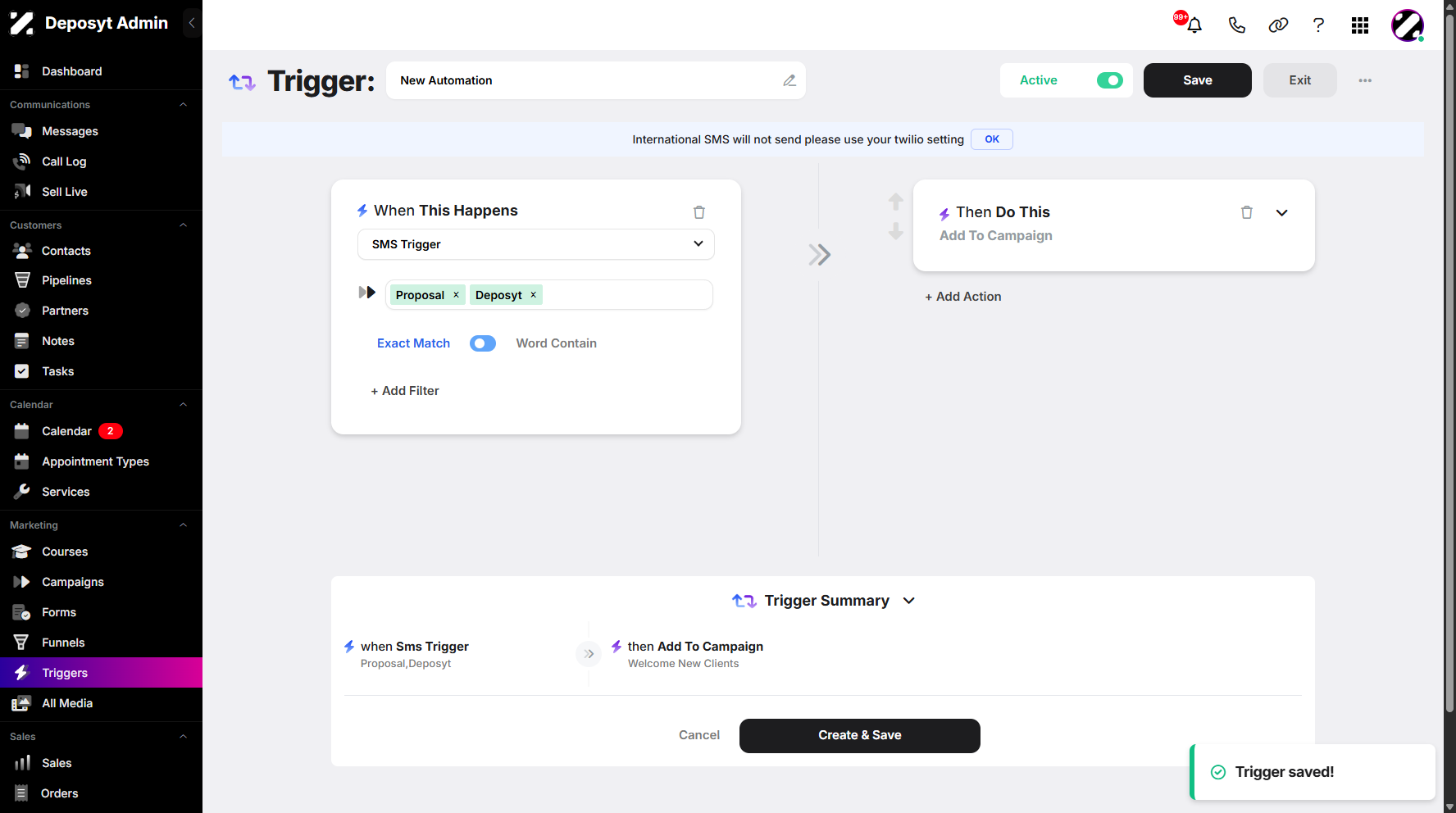Open Dashboard in the sidebar
This screenshot has width=1456, height=813.
point(101,71)
